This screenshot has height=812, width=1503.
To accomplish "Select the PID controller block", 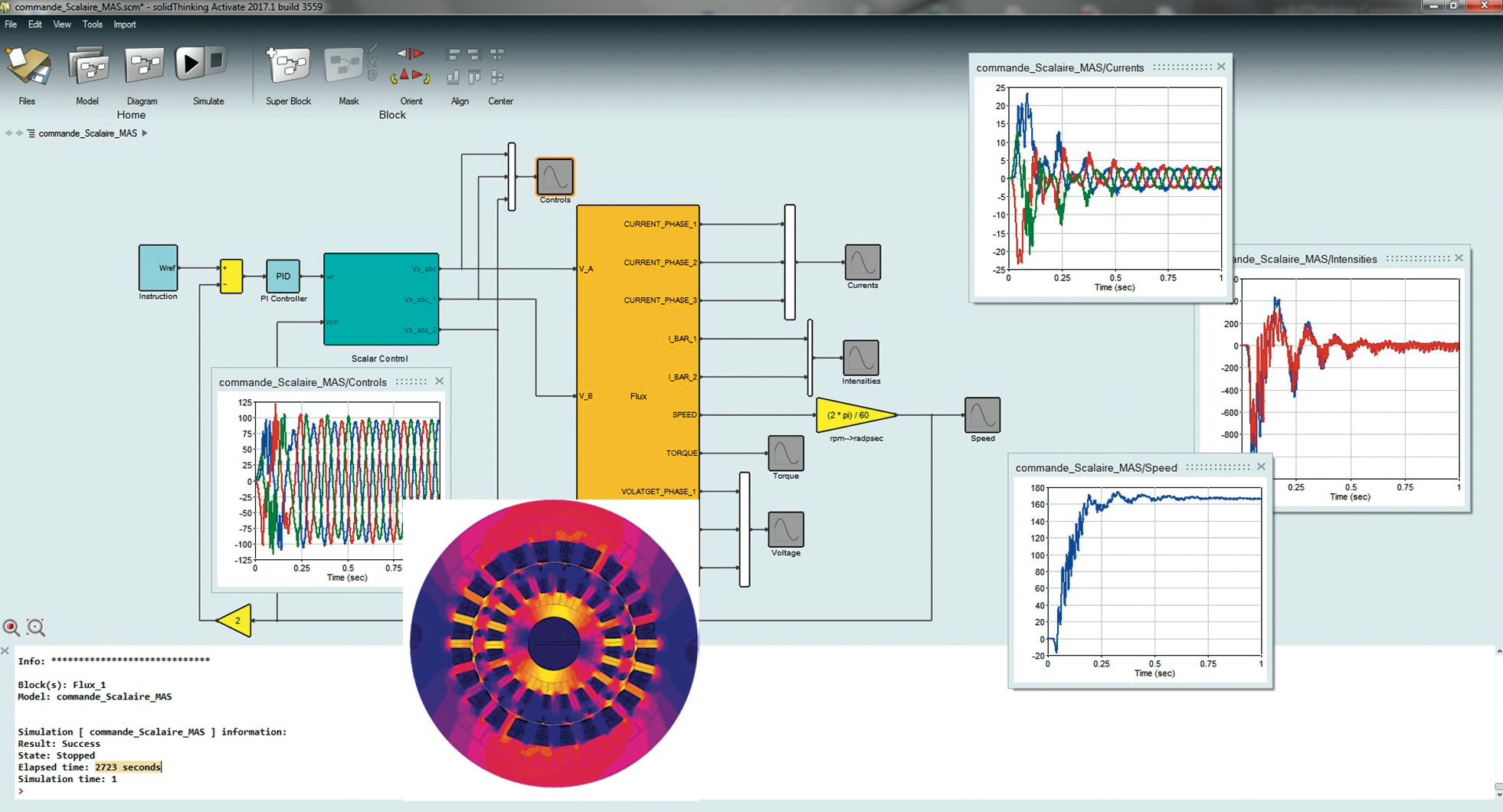I will tap(283, 276).
